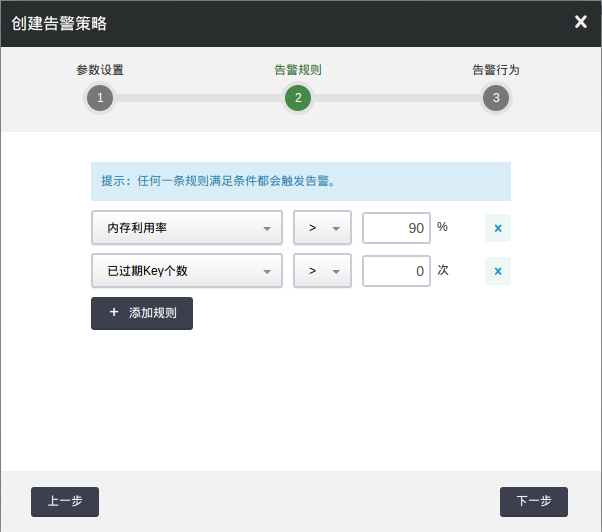Delete the 内存利用率 rule row
602x532 pixels.
498,229
